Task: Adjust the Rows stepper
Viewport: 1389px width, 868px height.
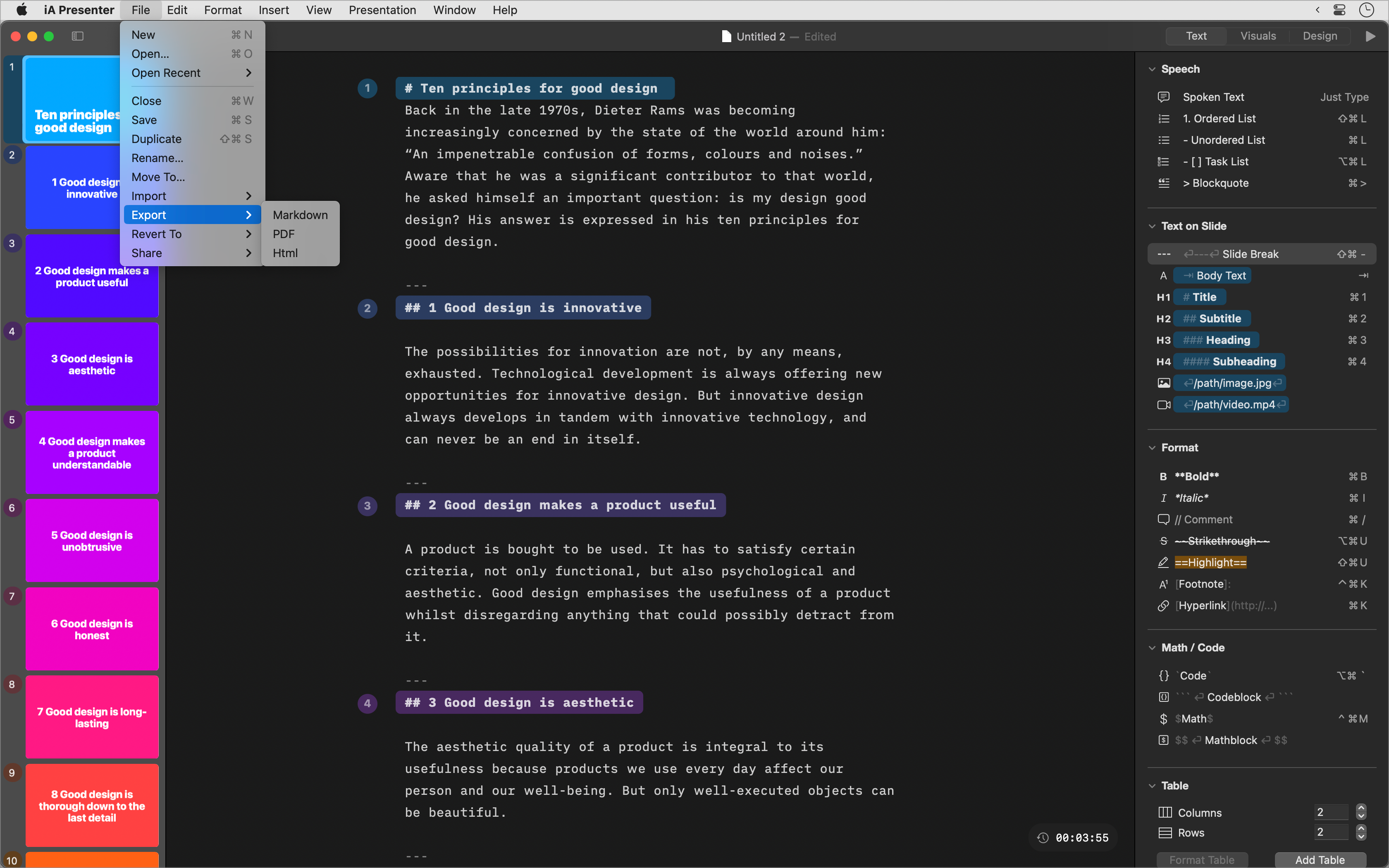Action: coord(1361,832)
